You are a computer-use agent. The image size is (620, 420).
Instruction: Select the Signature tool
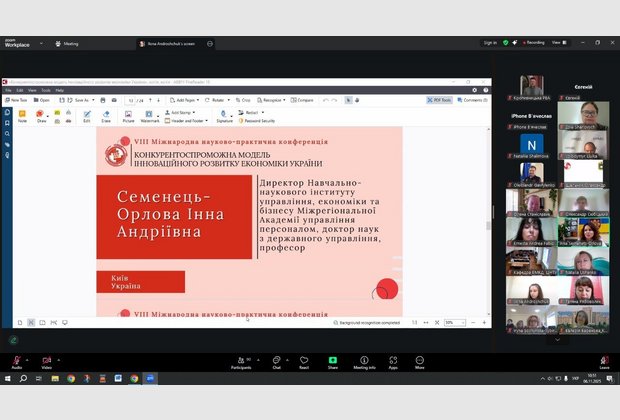pos(224,117)
